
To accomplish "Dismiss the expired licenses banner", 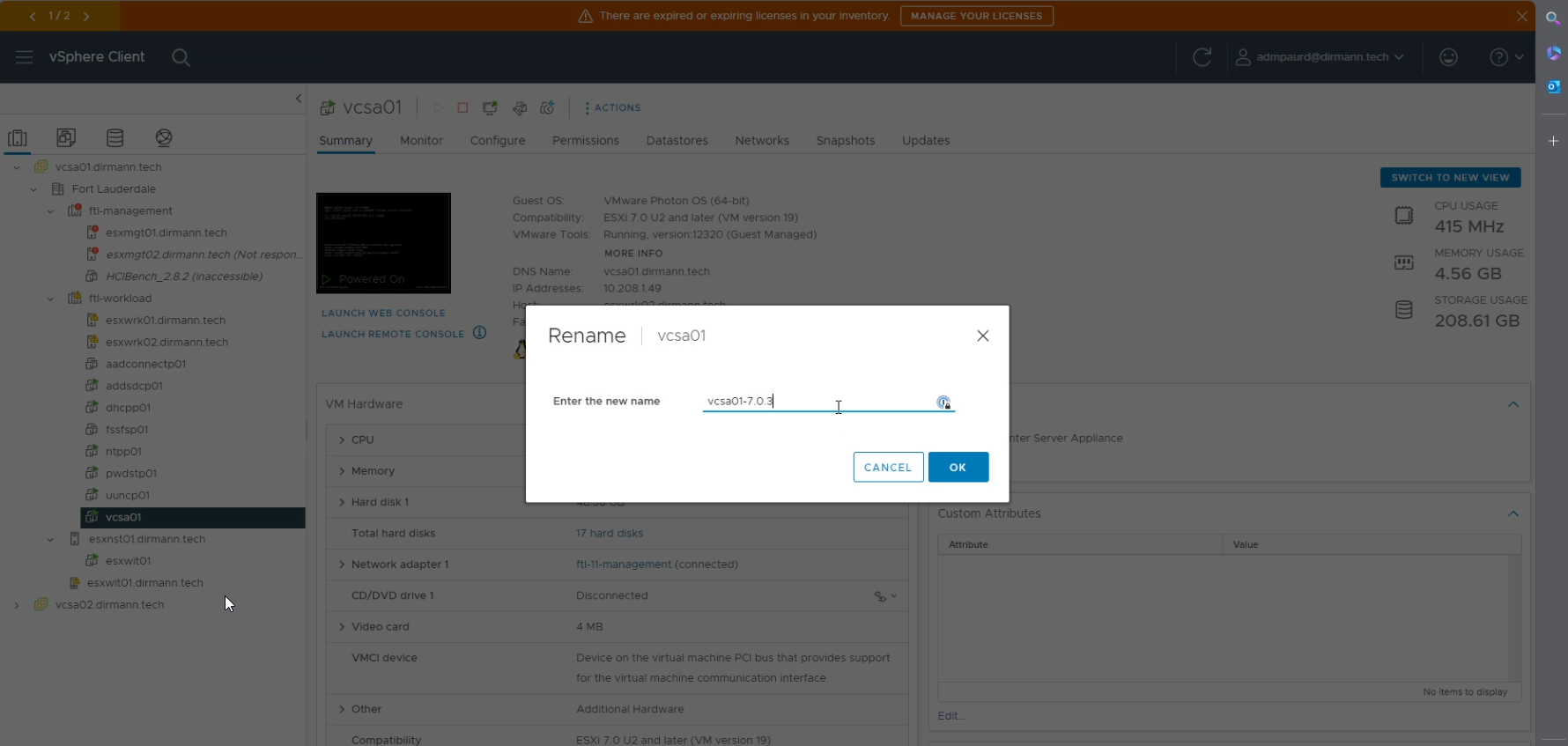I will click(1521, 16).
